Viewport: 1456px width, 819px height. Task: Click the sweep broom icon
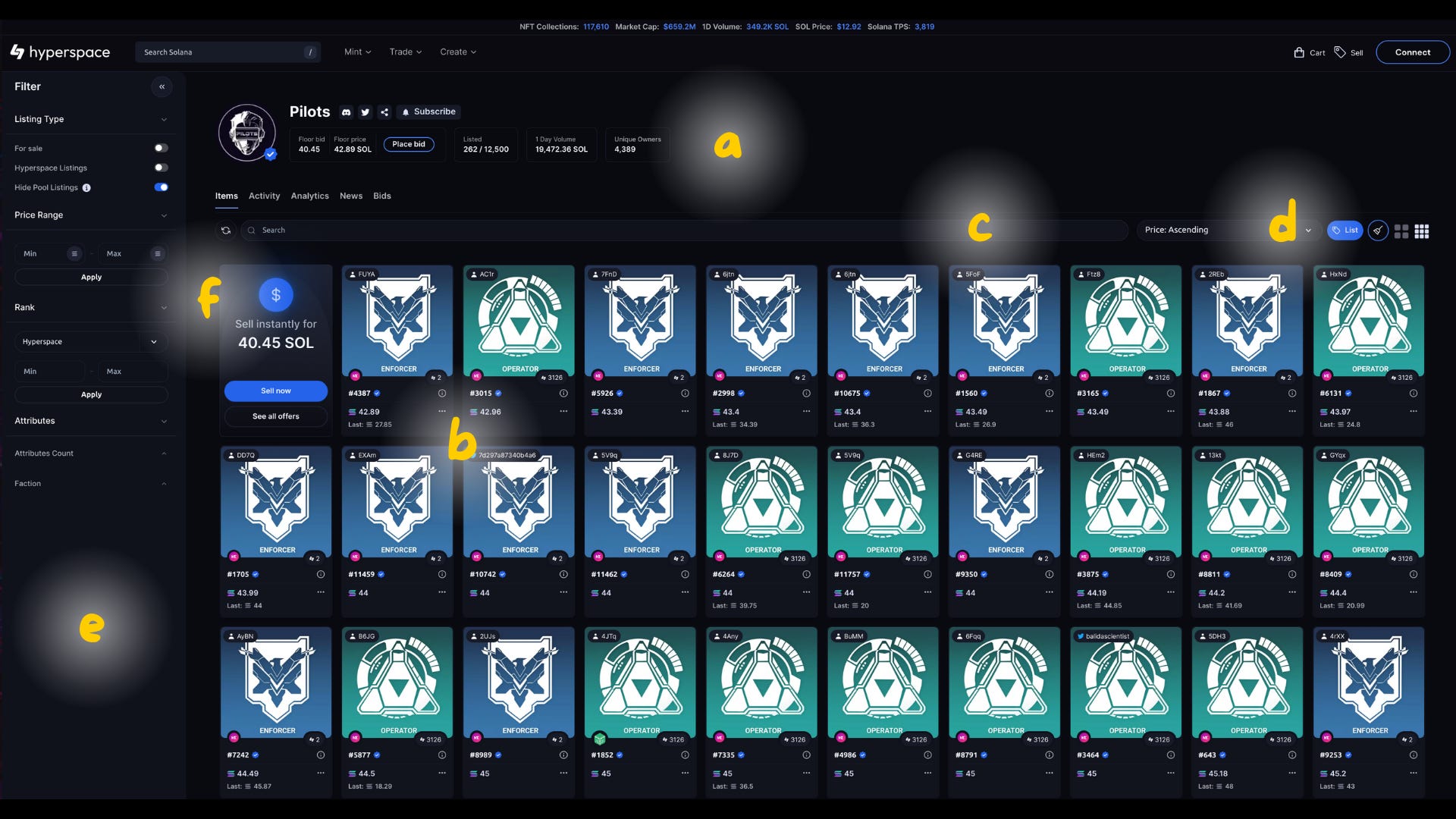[x=1378, y=231]
